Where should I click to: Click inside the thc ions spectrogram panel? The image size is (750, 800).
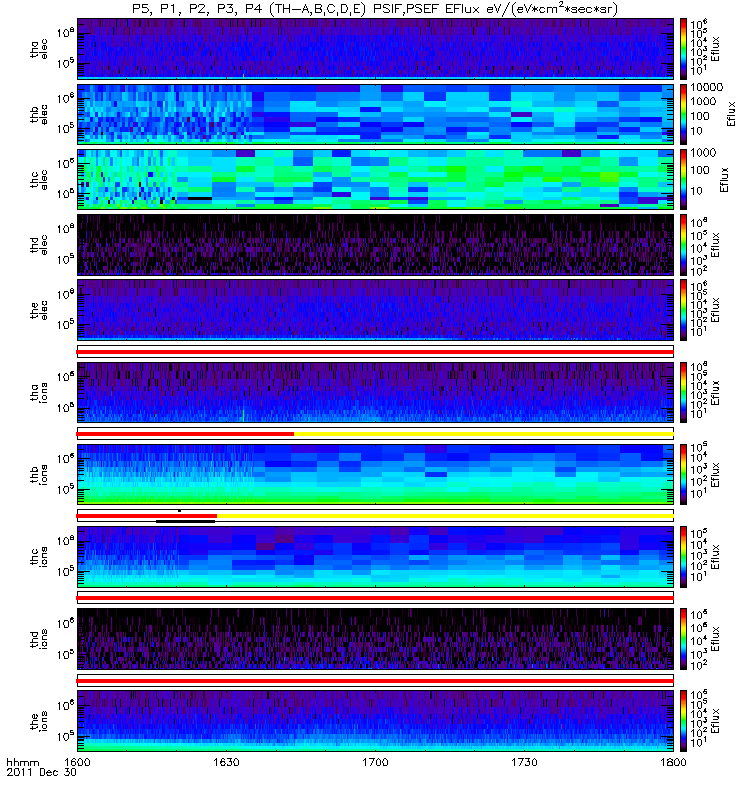tap(375, 557)
